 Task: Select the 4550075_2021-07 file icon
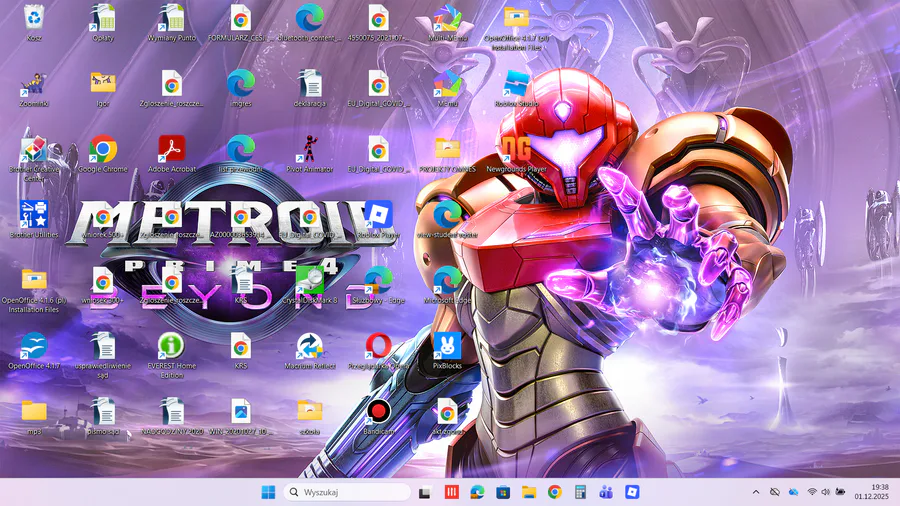click(378, 17)
